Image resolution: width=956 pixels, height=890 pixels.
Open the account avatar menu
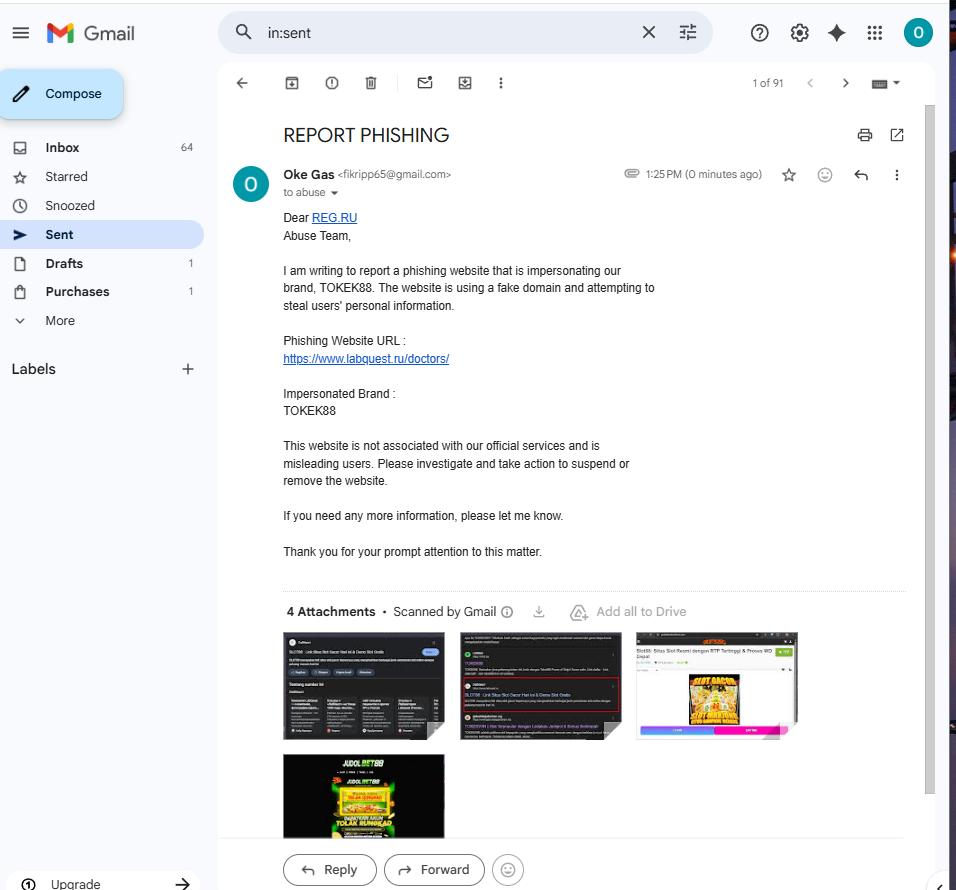918,33
